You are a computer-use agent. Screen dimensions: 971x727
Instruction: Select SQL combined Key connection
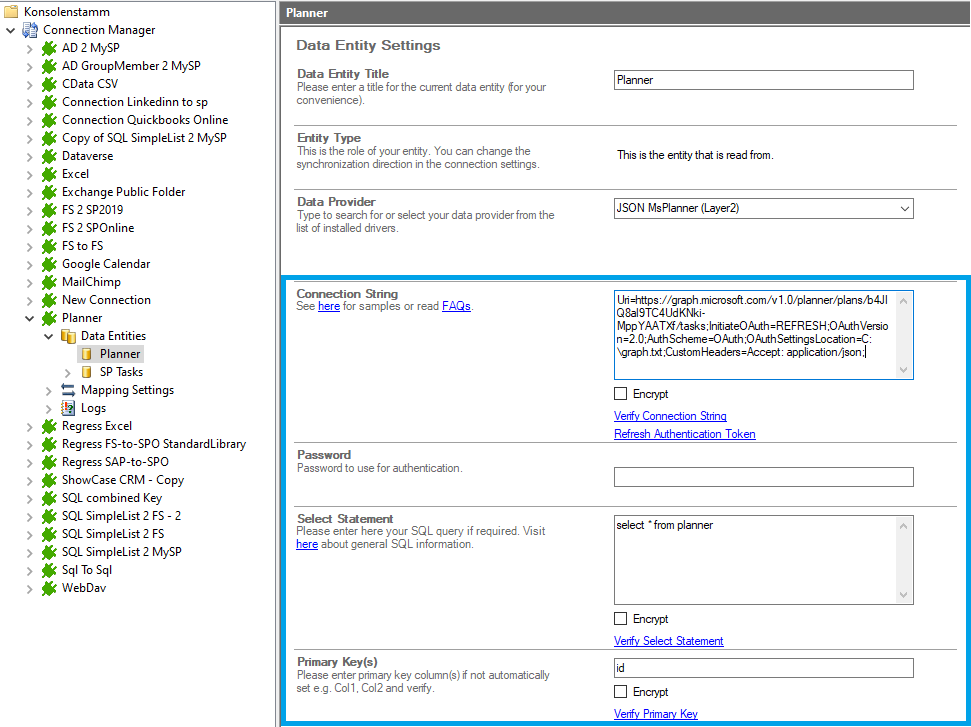[x=111, y=498]
